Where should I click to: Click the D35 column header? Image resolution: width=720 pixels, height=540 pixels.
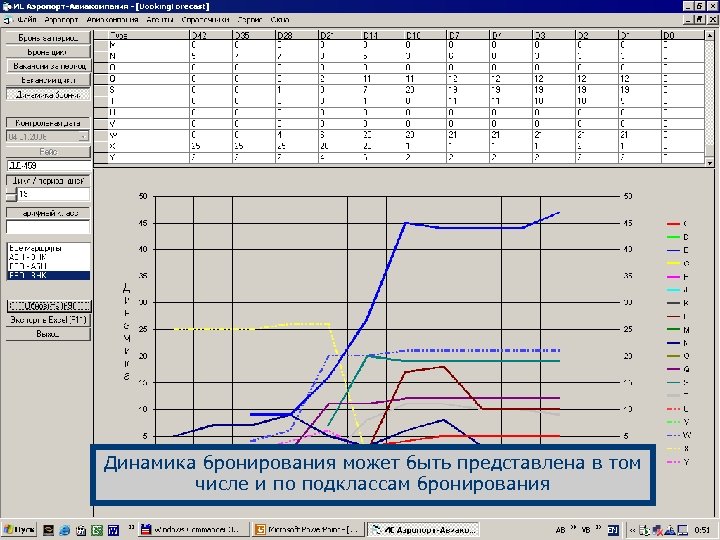(x=254, y=35)
